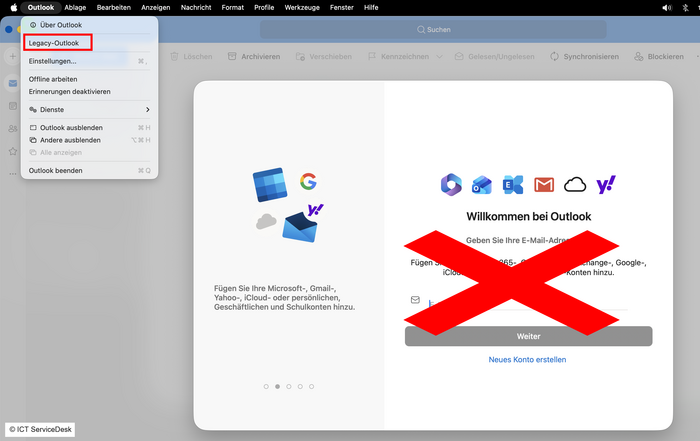The height and width of the screenshot is (441, 700).
Task: Click the toolbar overflow dots at right edge
Action: click(697, 57)
